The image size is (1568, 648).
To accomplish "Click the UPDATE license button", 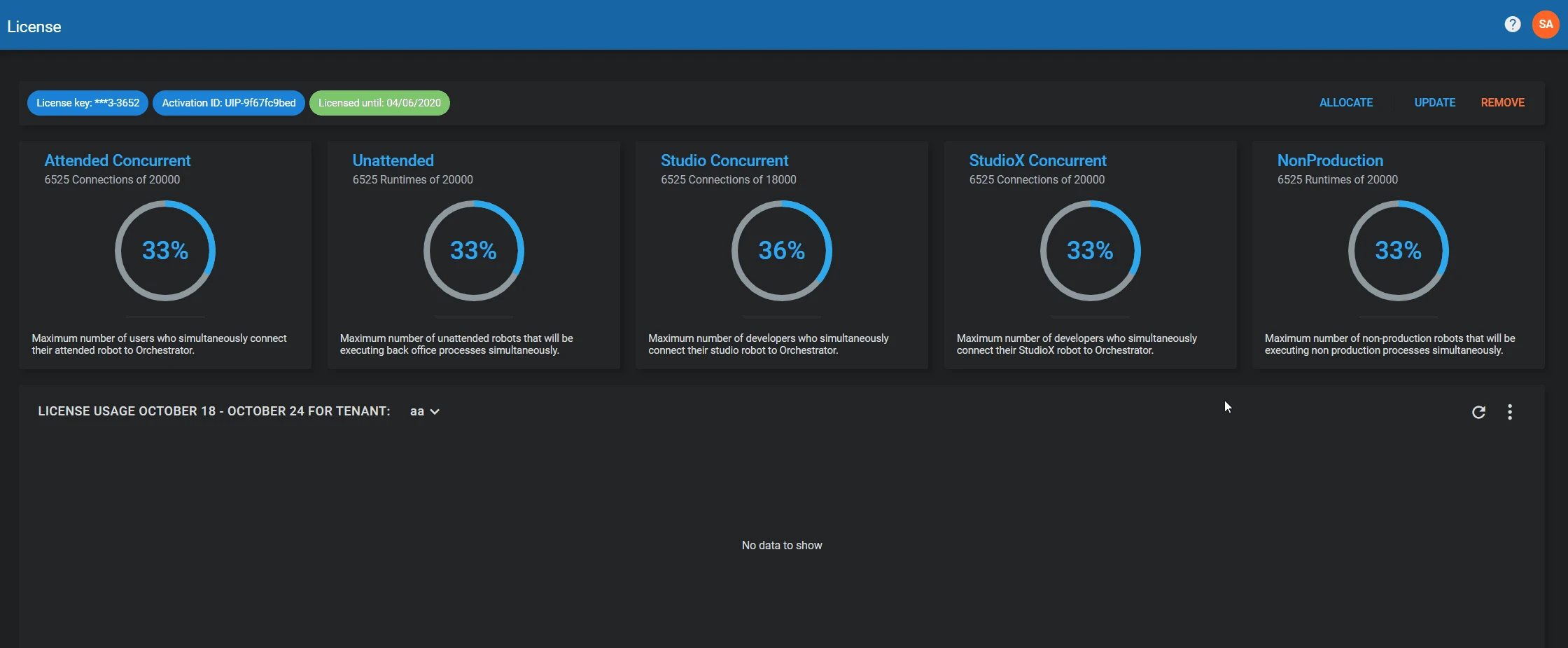I will (x=1435, y=102).
